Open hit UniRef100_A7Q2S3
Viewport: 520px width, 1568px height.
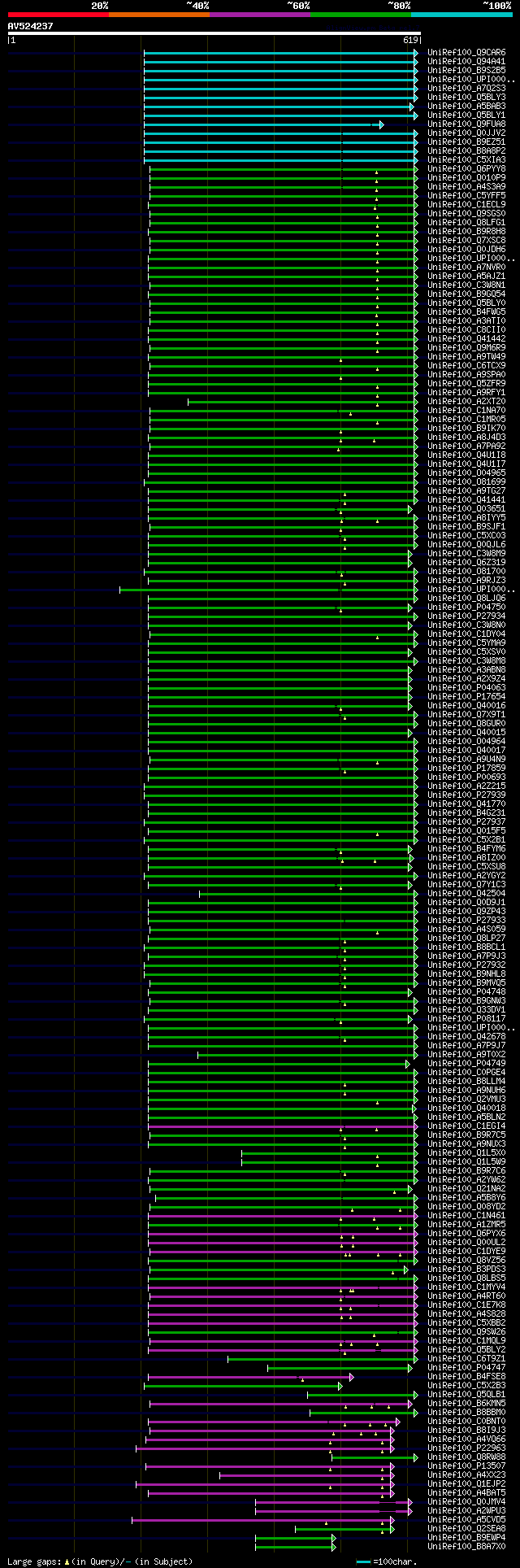pos(466,89)
